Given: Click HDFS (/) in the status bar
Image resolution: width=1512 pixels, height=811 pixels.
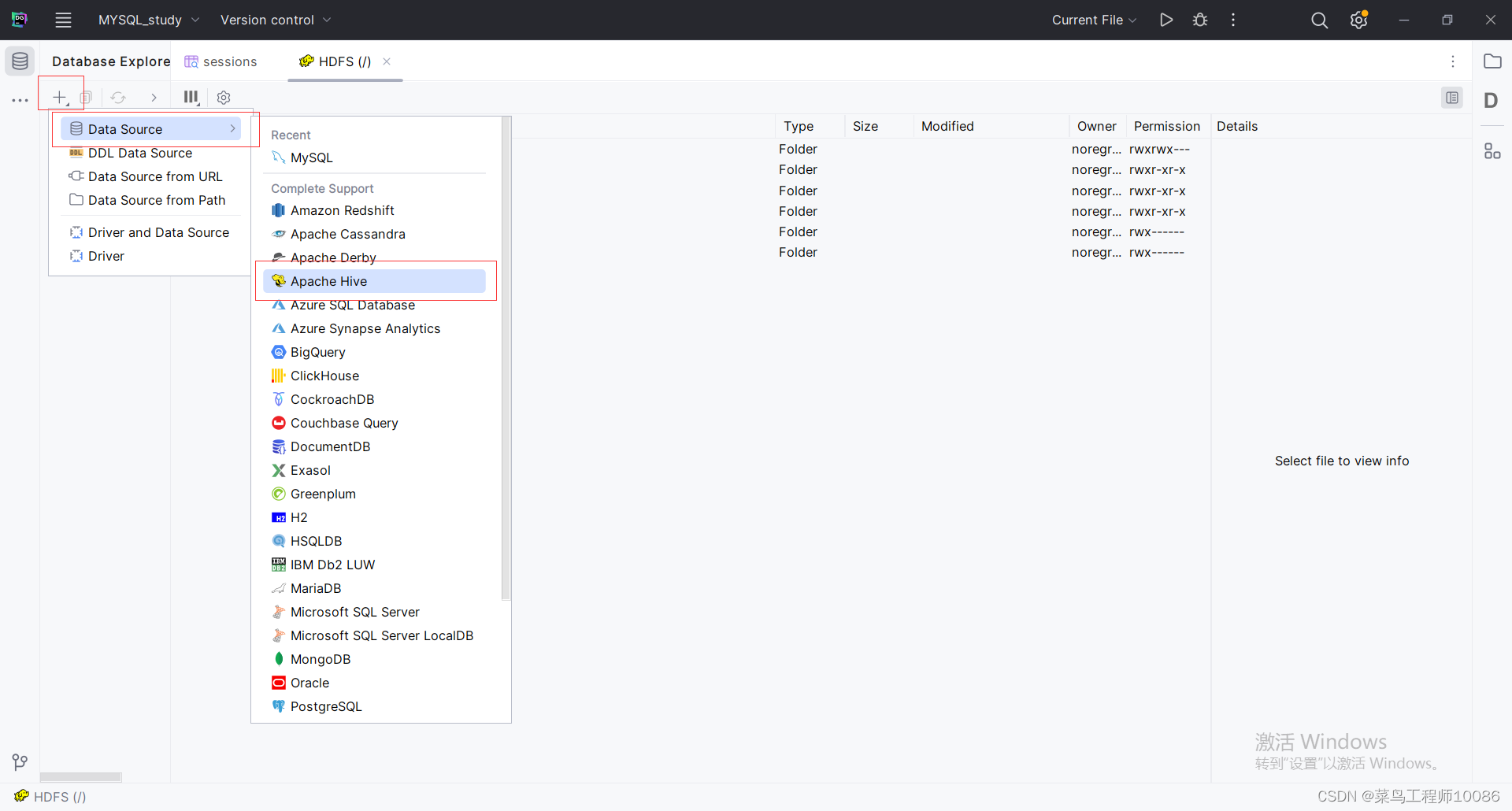Looking at the screenshot, I should click(x=50, y=797).
